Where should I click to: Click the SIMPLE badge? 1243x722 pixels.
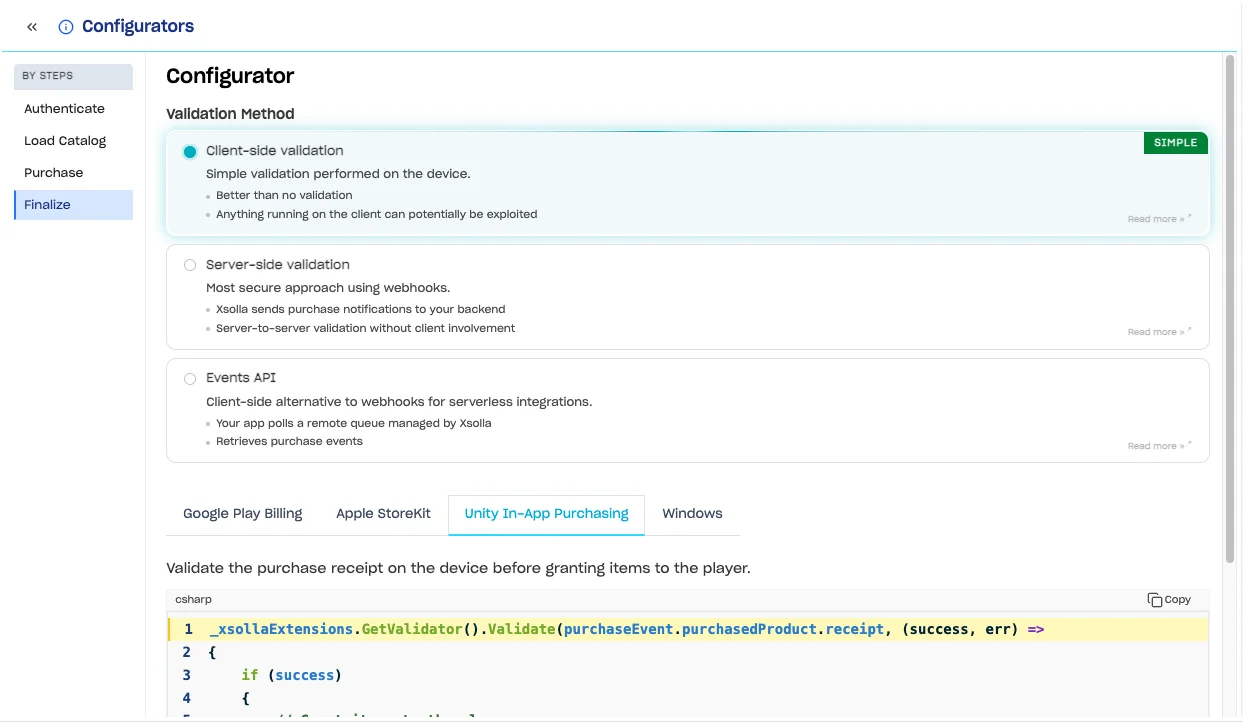(x=1175, y=143)
